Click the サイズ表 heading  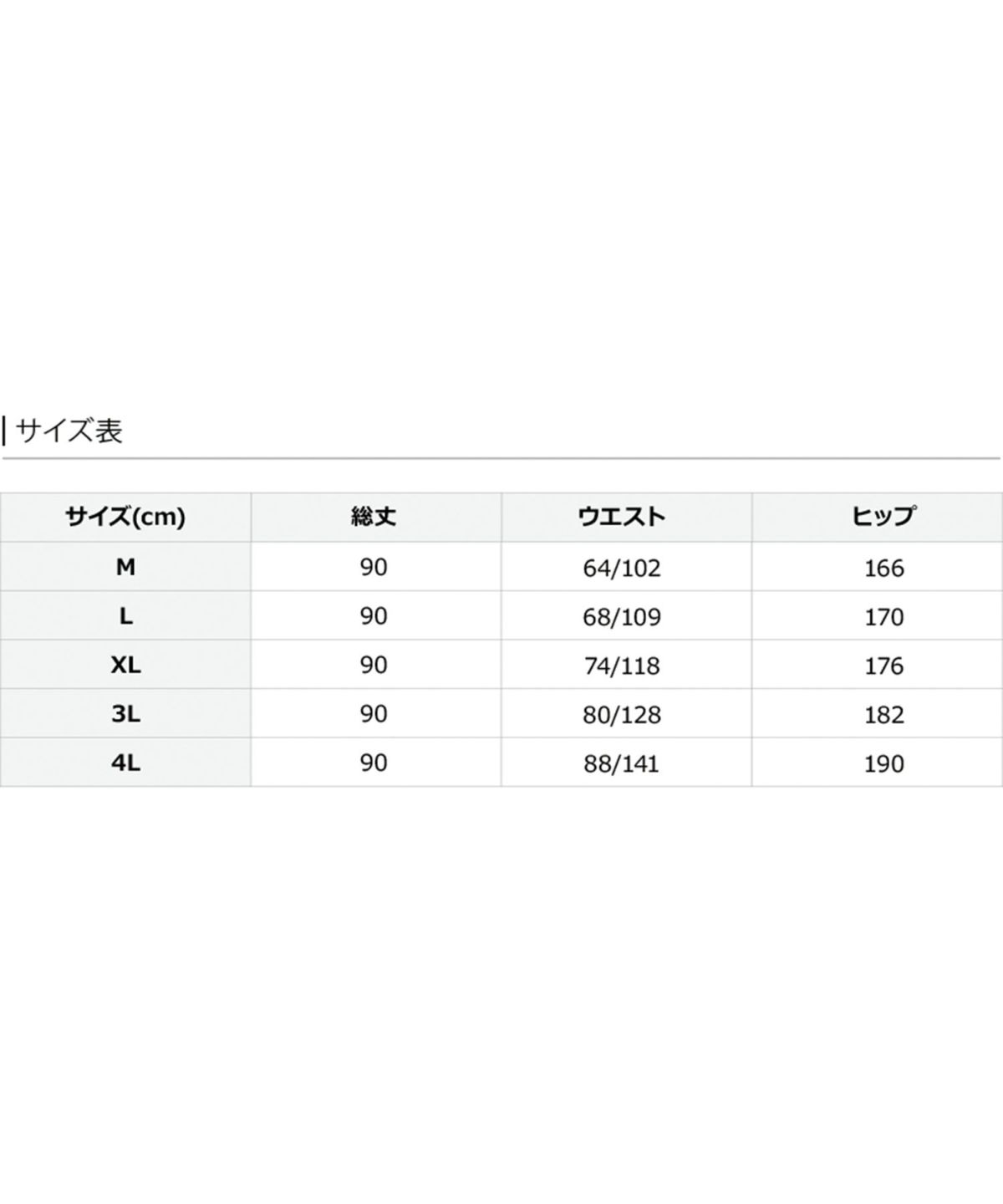69,431
